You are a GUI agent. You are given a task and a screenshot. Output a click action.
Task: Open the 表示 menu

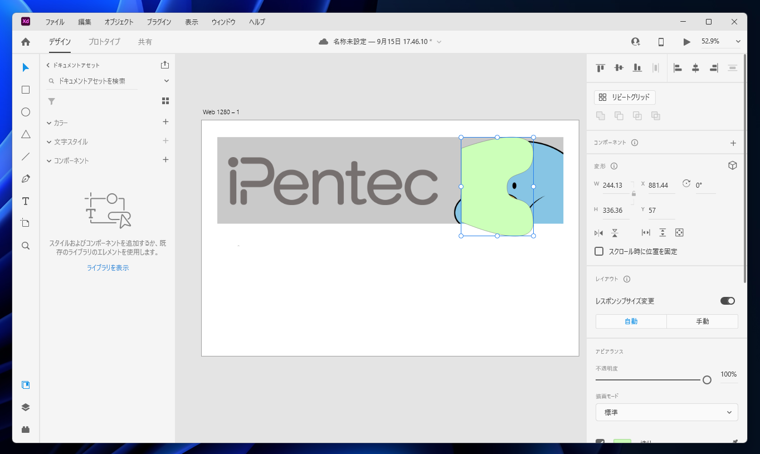tap(191, 22)
